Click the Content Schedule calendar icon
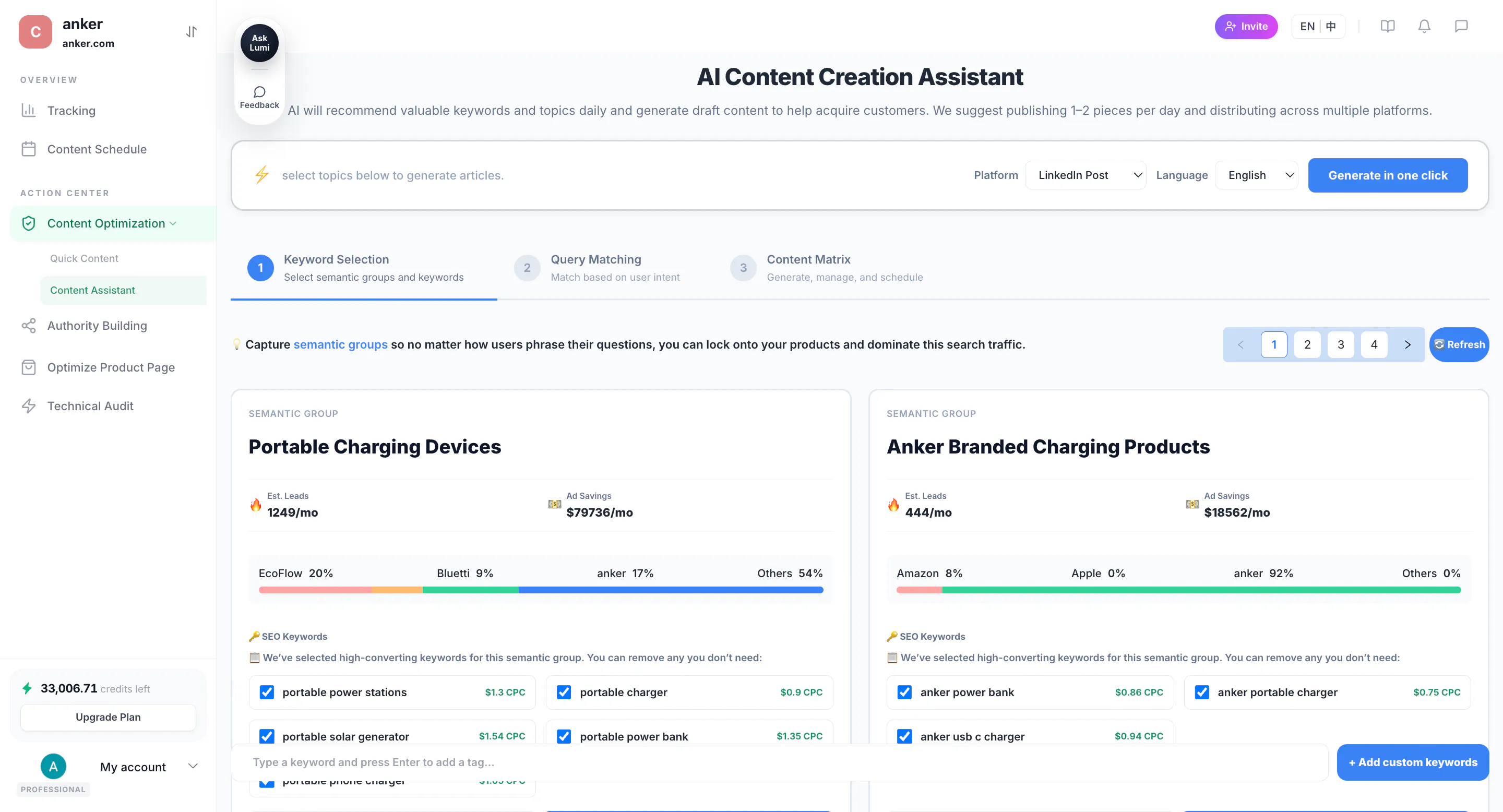Viewport: 1503px width, 812px height. tap(29, 149)
